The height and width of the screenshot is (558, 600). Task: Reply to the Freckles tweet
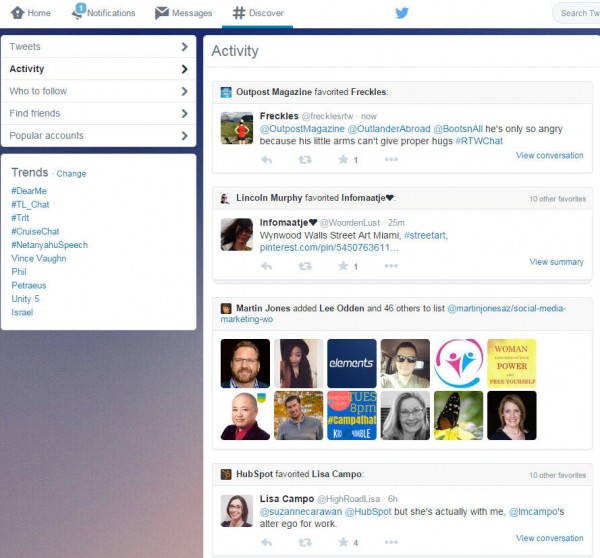[266, 159]
